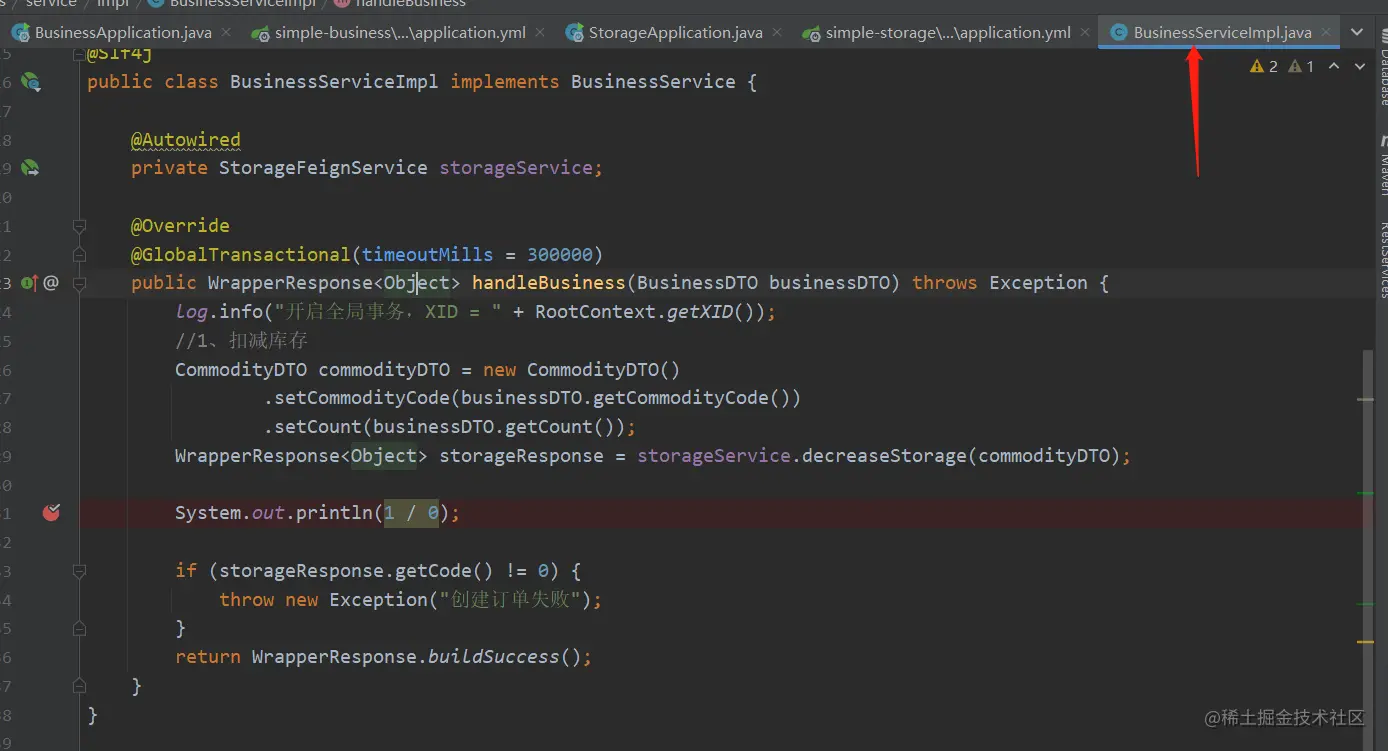Click storageResponse.getCode() in the if condition
The width and height of the screenshot is (1388, 751).
[356, 571]
